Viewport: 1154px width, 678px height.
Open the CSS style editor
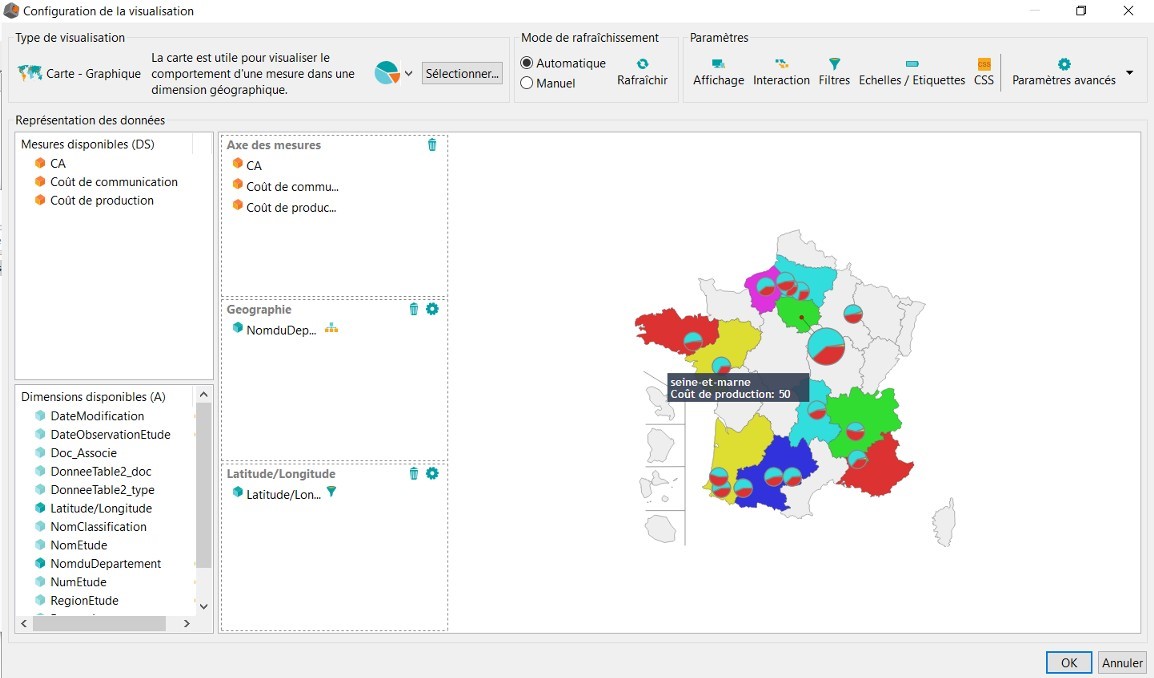984,72
